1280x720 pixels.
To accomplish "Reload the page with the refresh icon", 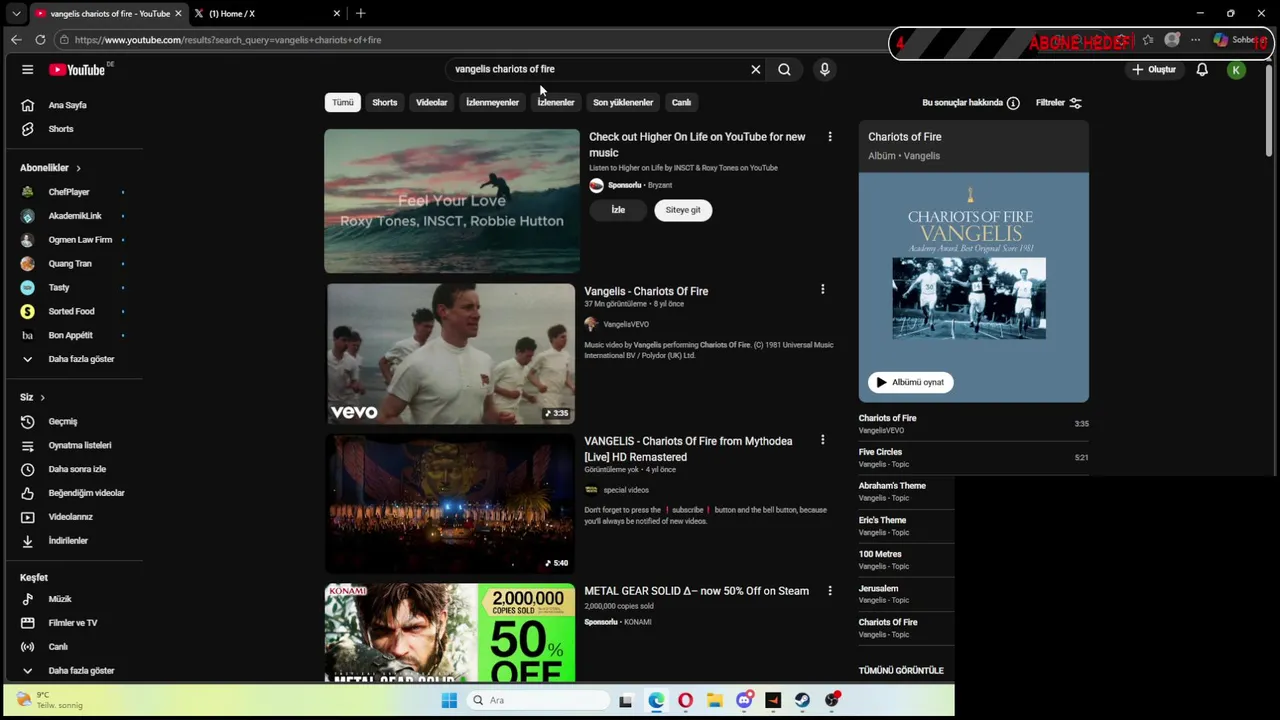I will coord(40,40).
